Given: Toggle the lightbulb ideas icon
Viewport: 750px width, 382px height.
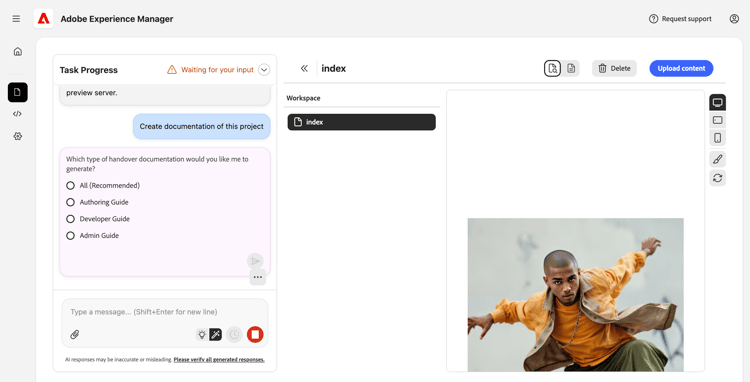Looking at the screenshot, I should (x=202, y=335).
